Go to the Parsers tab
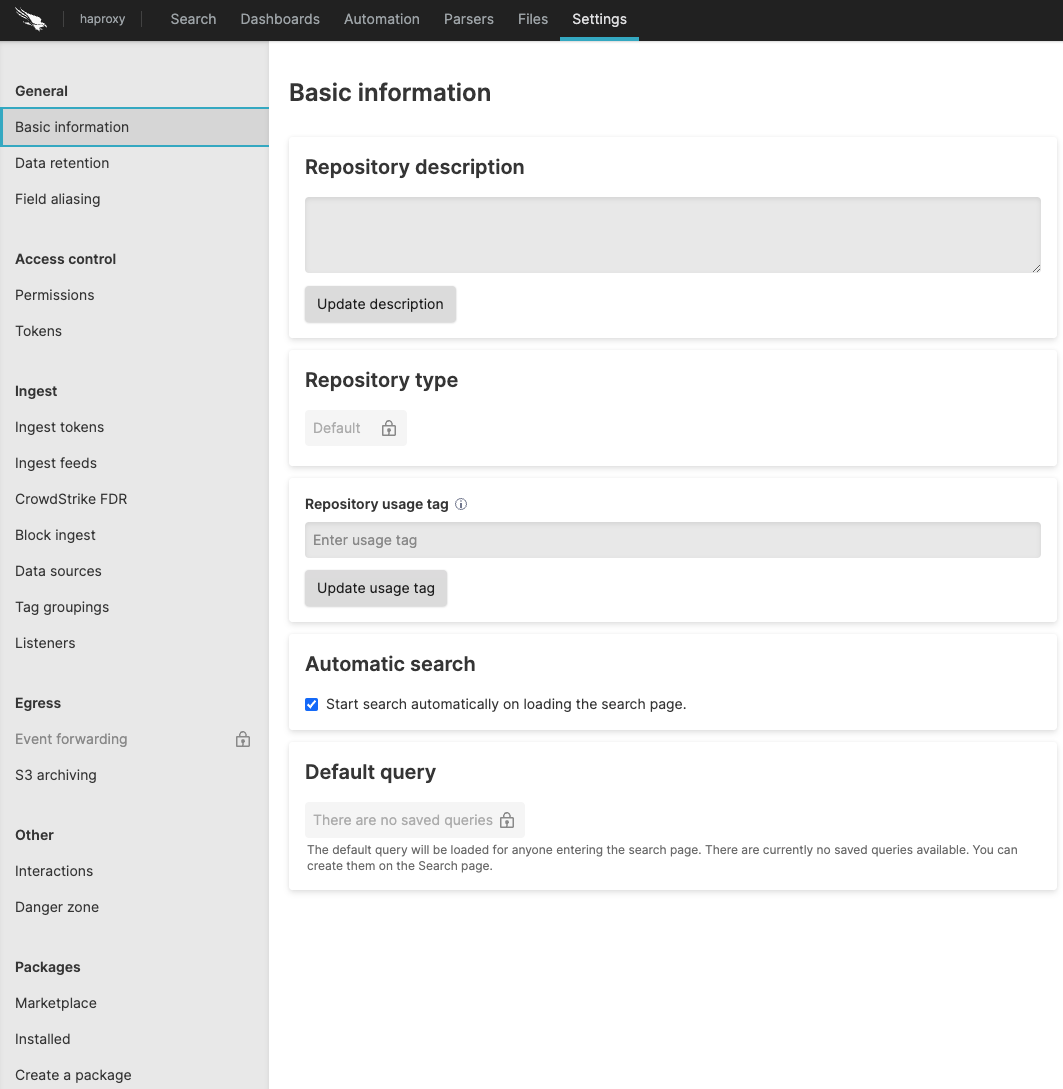 (468, 19)
